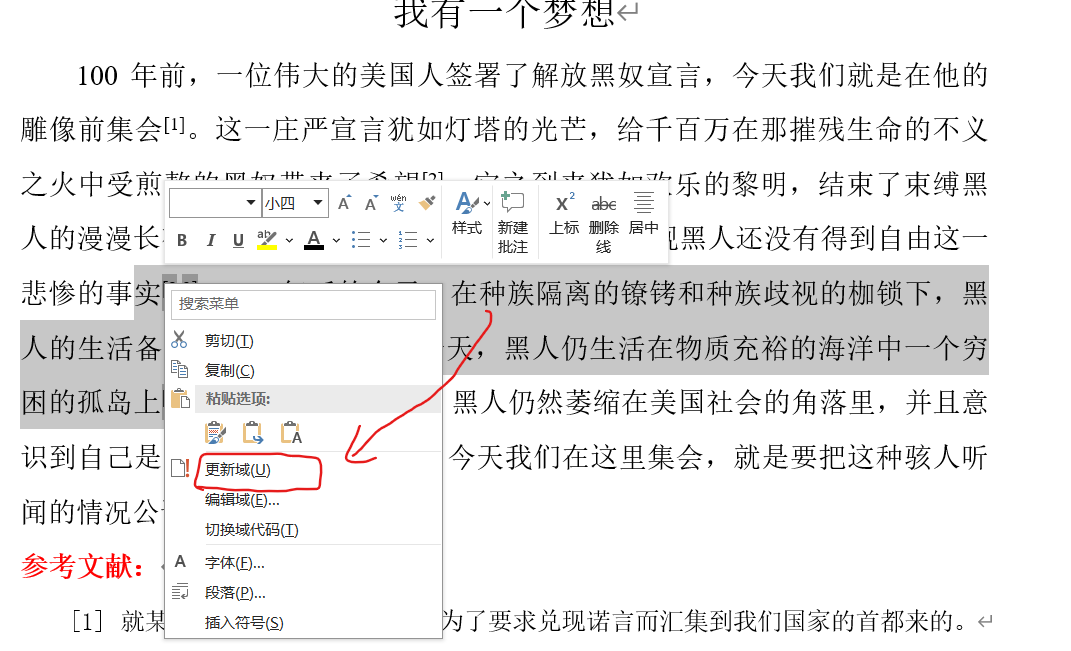The height and width of the screenshot is (651, 1071).
Task: Paste with merge formatting icon
Action: coord(253,432)
